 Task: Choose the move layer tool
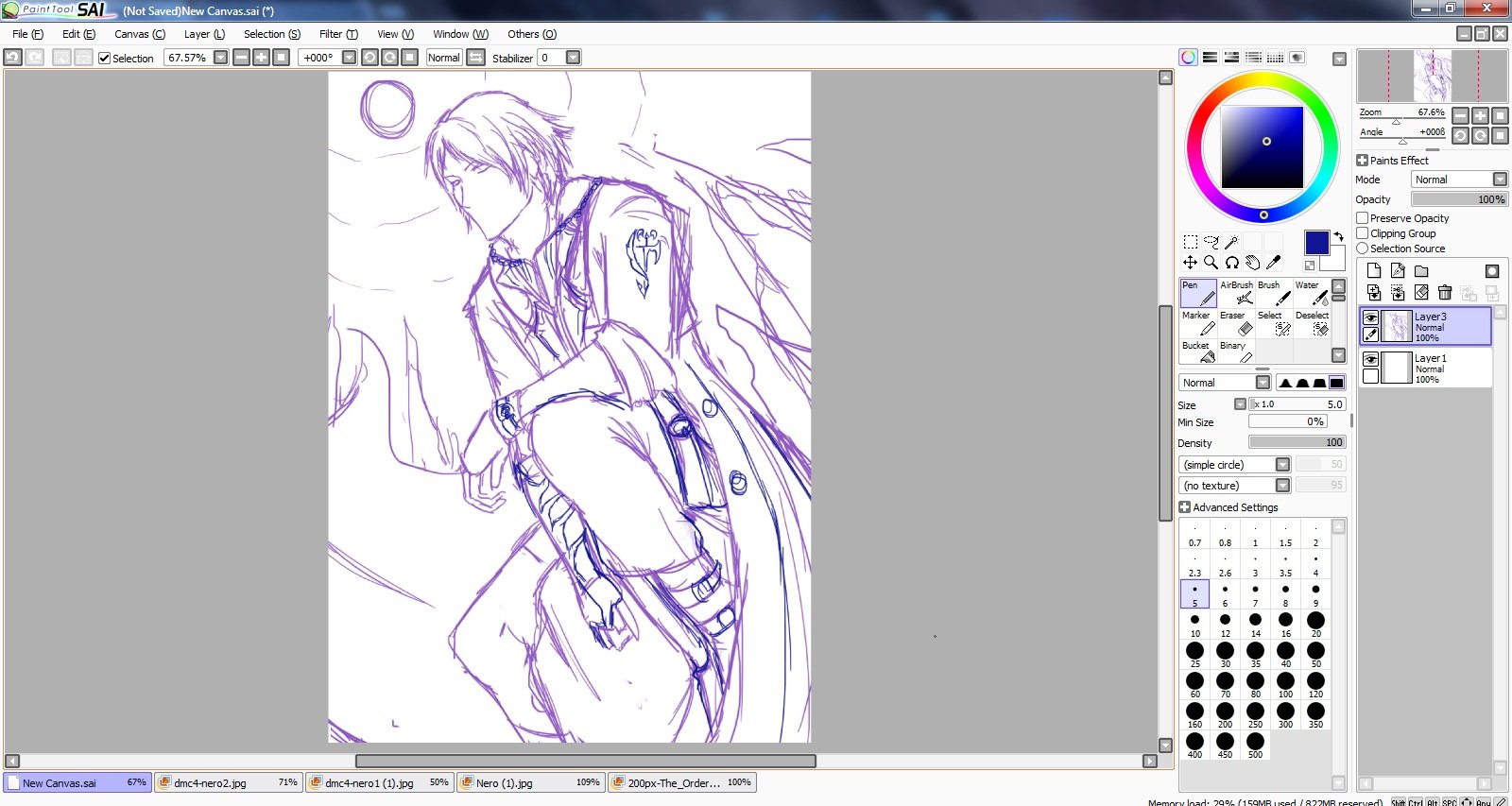1191,263
